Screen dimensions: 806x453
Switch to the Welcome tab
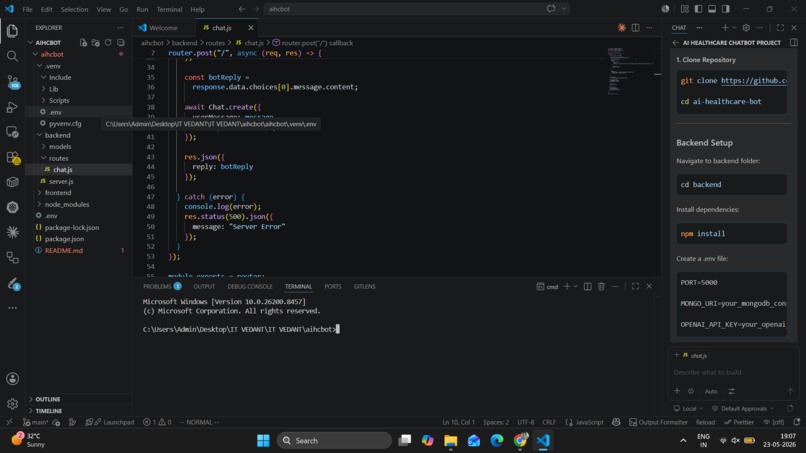coord(164,28)
